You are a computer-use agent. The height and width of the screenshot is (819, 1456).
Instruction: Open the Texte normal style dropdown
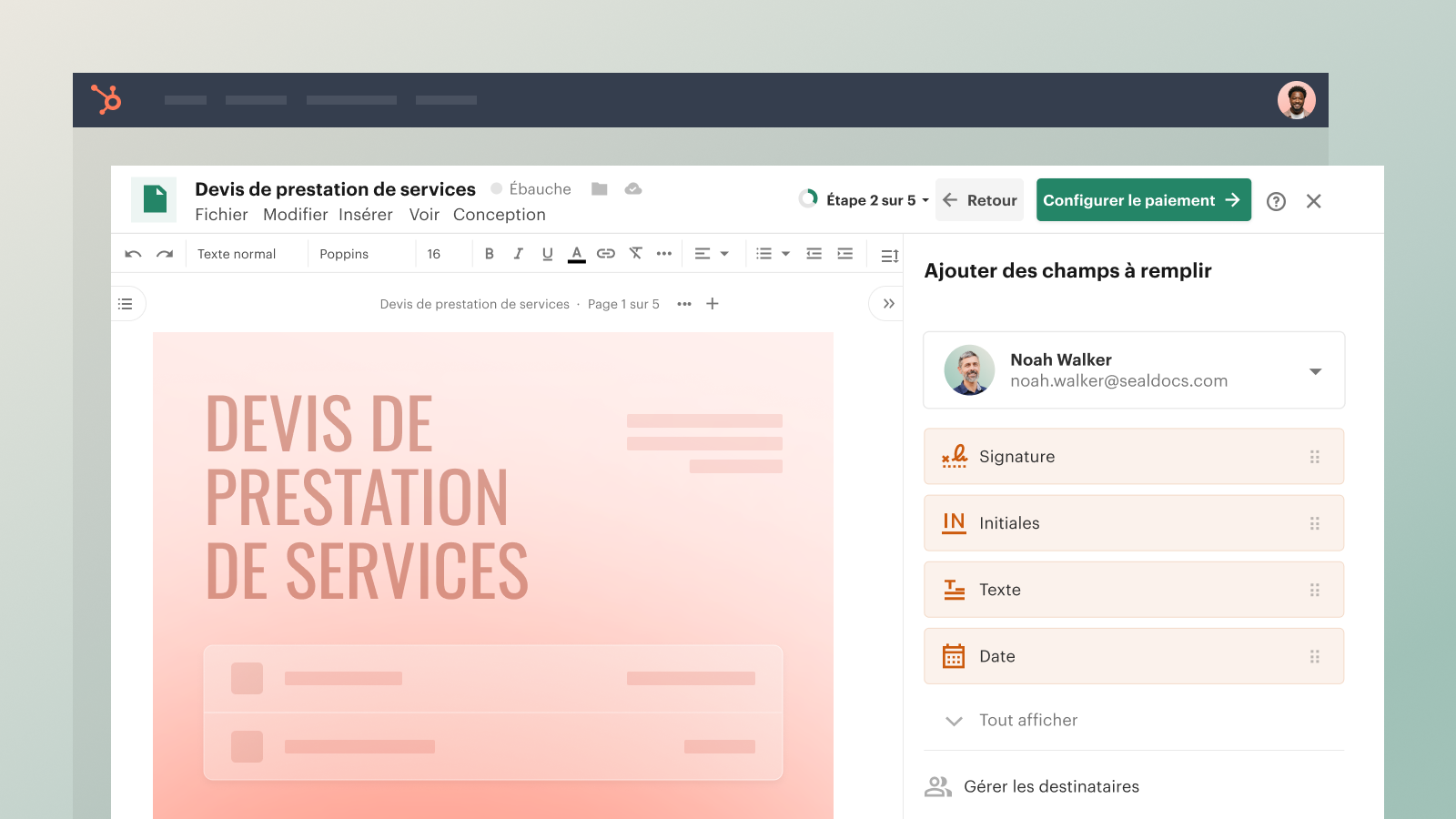[x=237, y=254]
